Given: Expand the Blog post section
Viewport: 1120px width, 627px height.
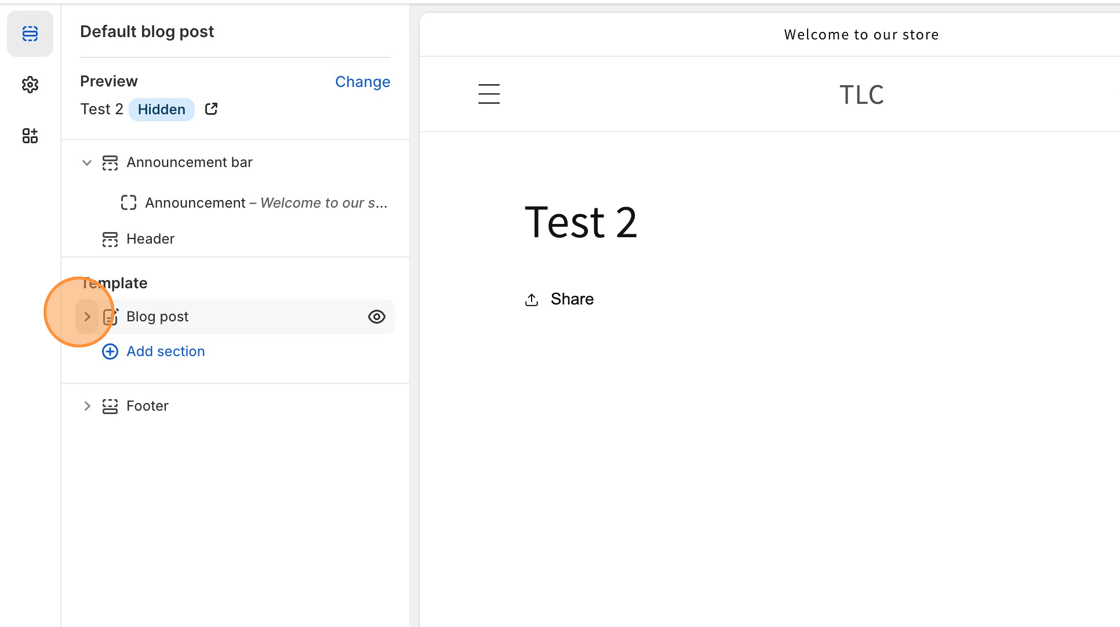Looking at the screenshot, I should 87,317.
